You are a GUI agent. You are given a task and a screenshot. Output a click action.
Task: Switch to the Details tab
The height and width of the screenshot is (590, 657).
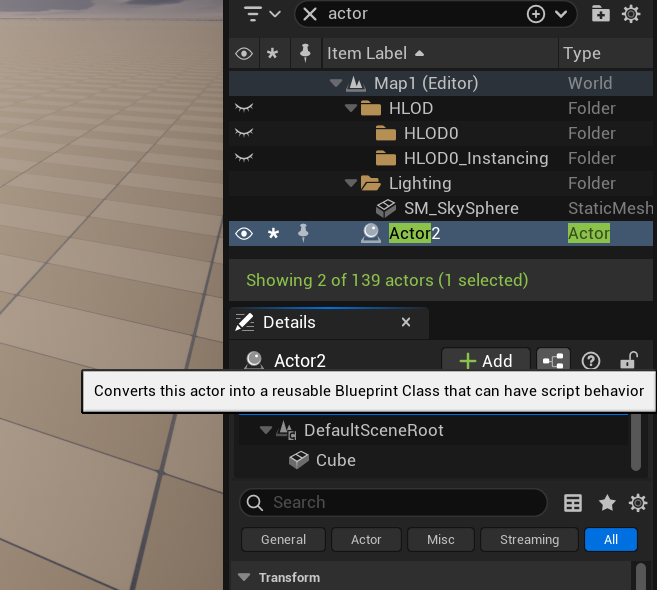tap(289, 322)
